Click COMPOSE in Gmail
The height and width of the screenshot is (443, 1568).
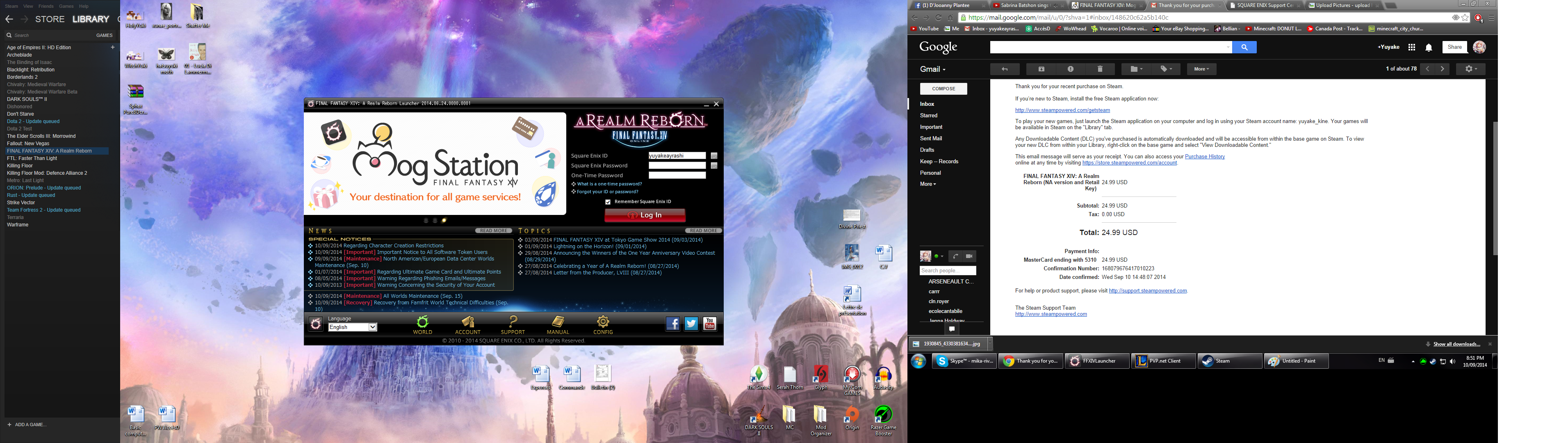[x=944, y=89]
